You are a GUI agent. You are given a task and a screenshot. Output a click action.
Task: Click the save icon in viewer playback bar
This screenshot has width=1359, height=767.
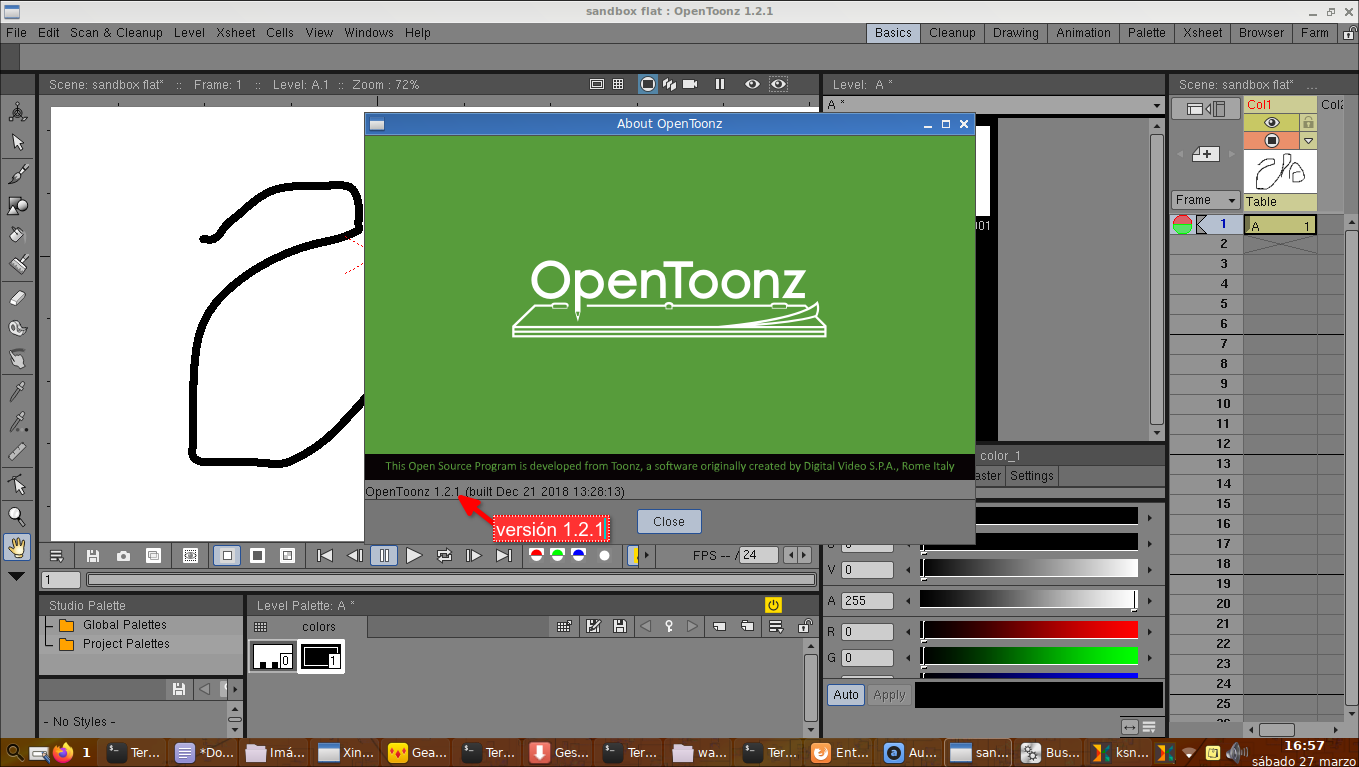[93, 555]
